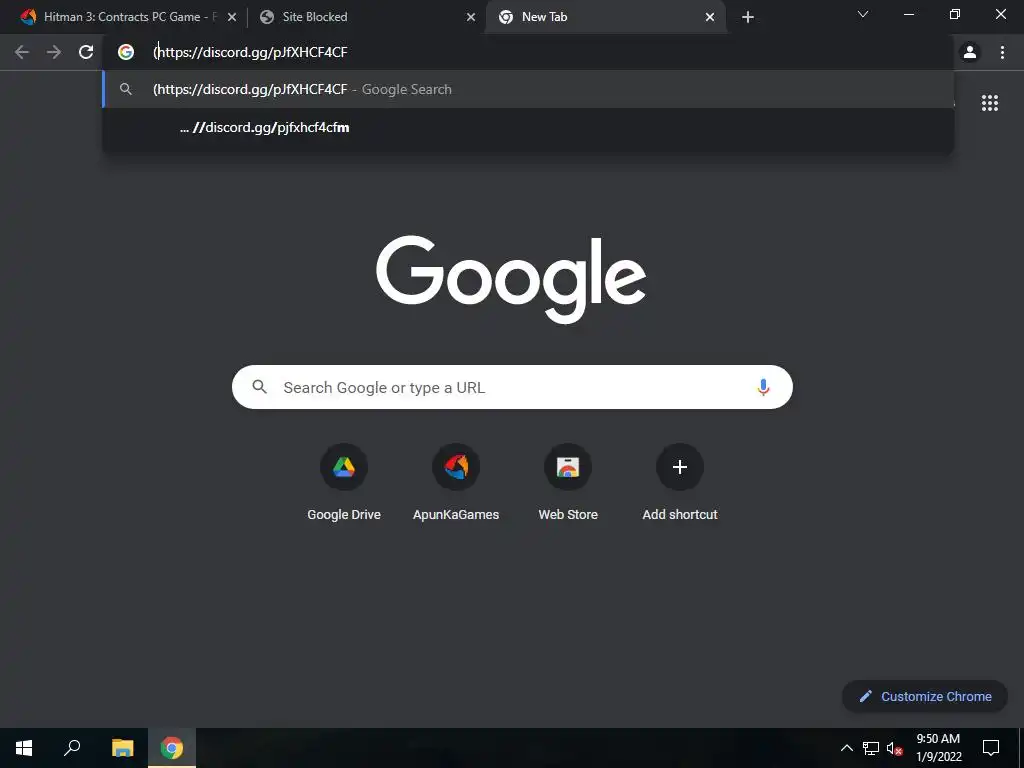The image size is (1024, 768).
Task: Open Web Store shortcut
Action: tap(568, 484)
